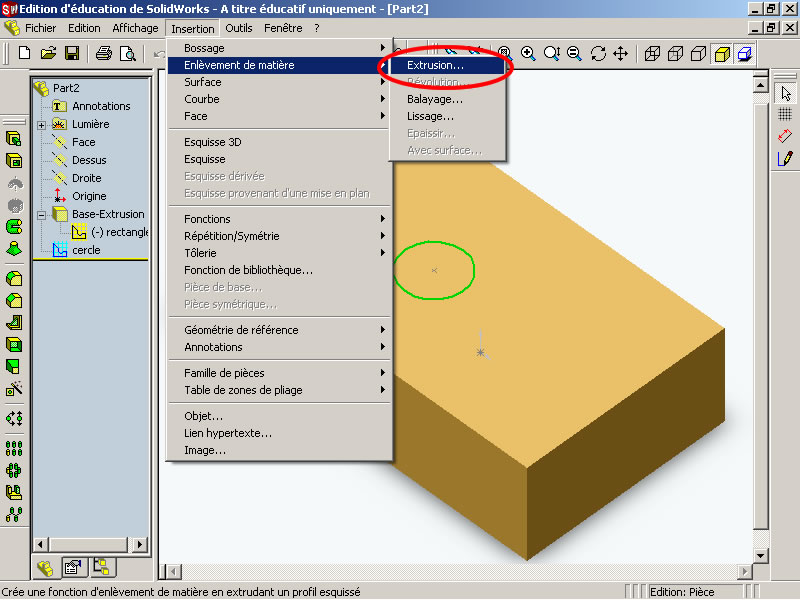Select the Rib feature icon

tap(14, 322)
